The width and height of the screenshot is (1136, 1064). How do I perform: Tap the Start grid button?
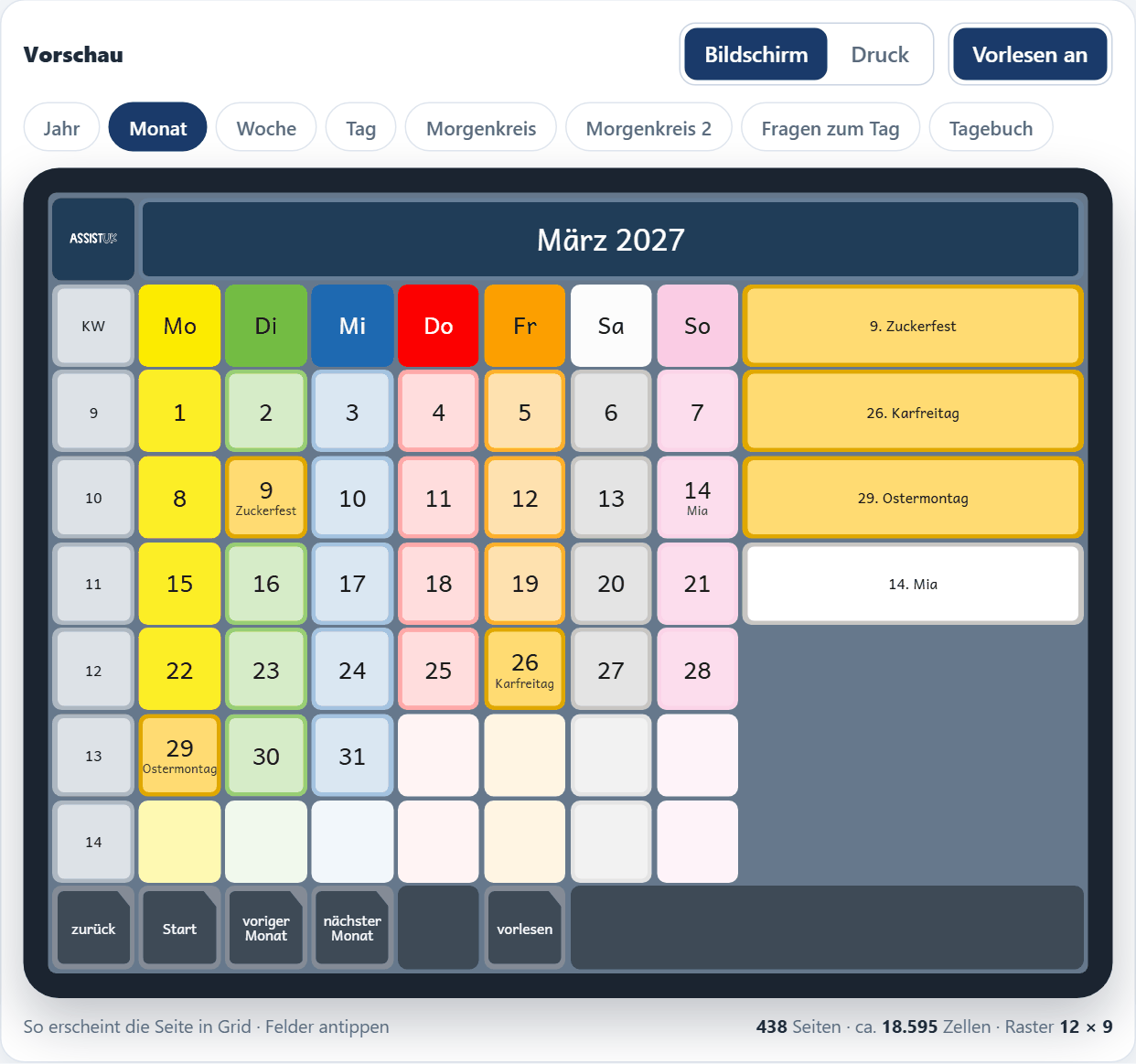click(x=179, y=929)
